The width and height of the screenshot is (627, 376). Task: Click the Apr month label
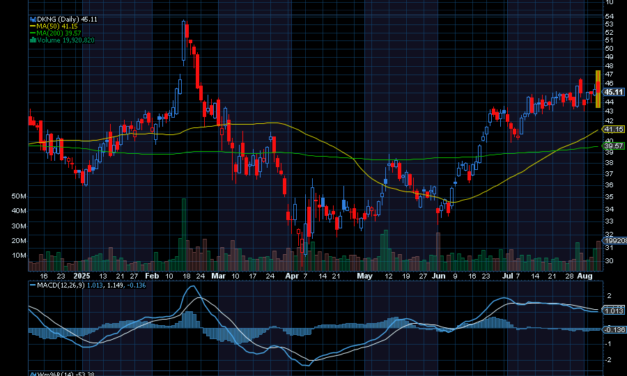point(292,276)
